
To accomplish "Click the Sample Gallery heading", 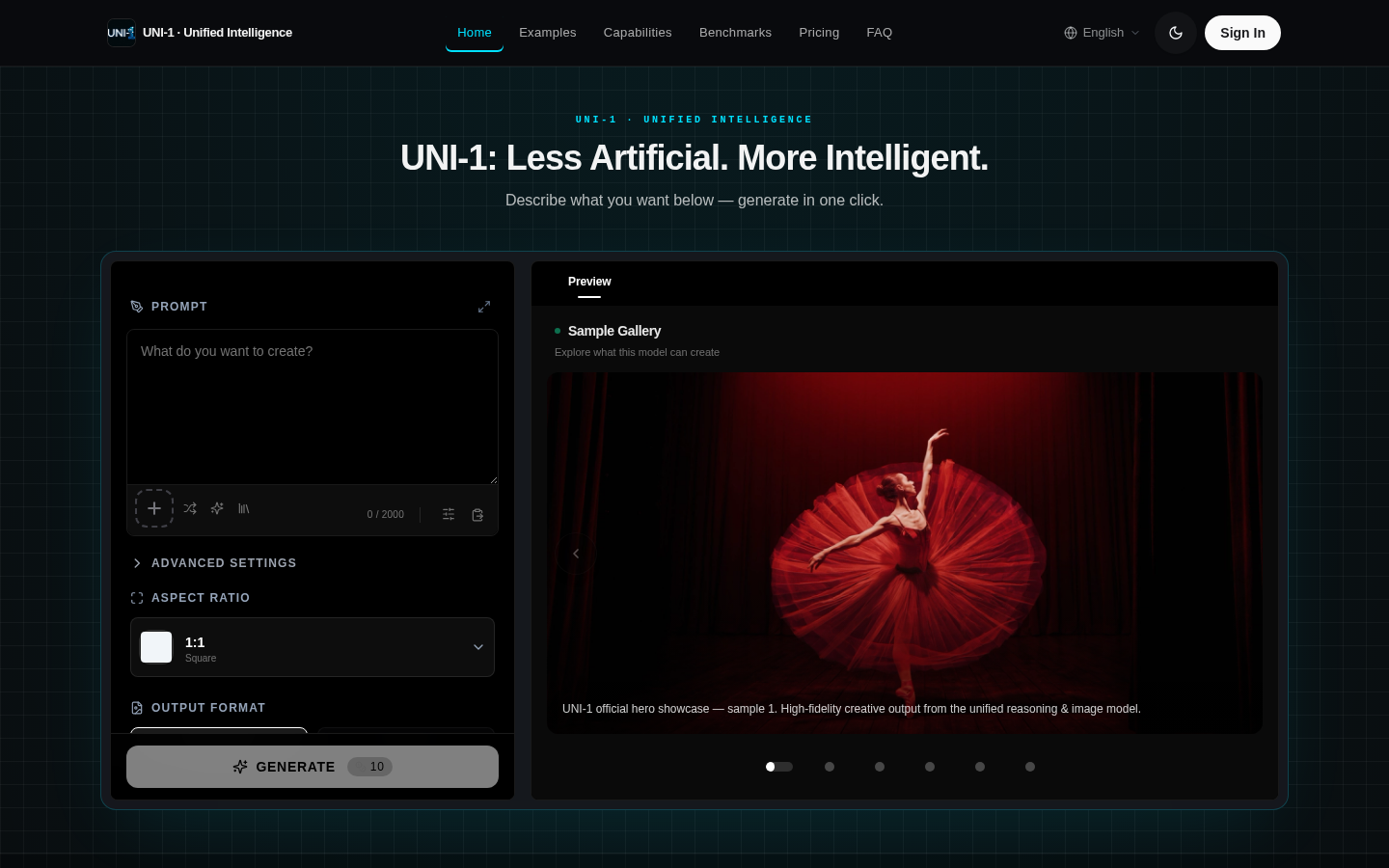I will coord(614,331).
